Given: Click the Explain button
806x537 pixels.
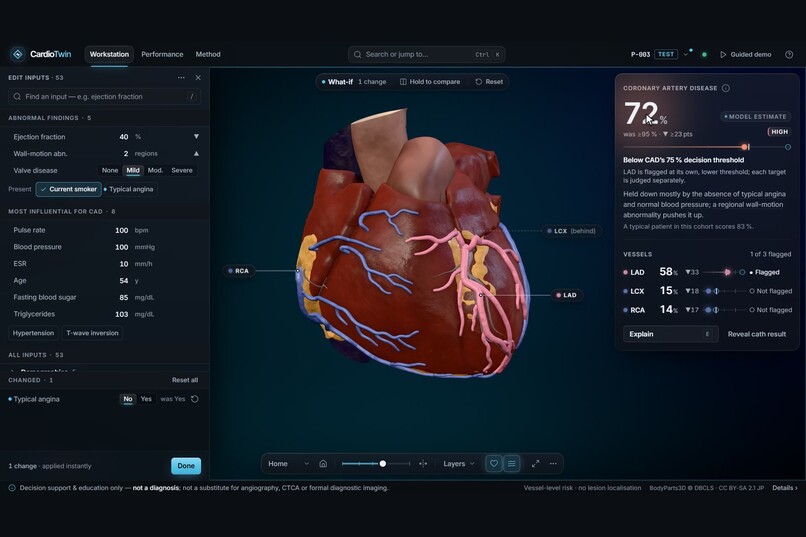Looking at the screenshot, I should pyautogui.click(x=670, y=334).
